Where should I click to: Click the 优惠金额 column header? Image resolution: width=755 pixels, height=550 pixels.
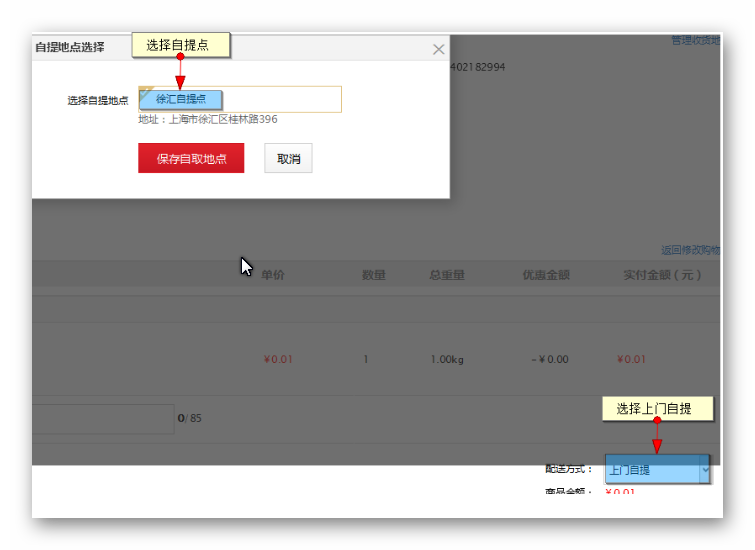coord(547,275)
